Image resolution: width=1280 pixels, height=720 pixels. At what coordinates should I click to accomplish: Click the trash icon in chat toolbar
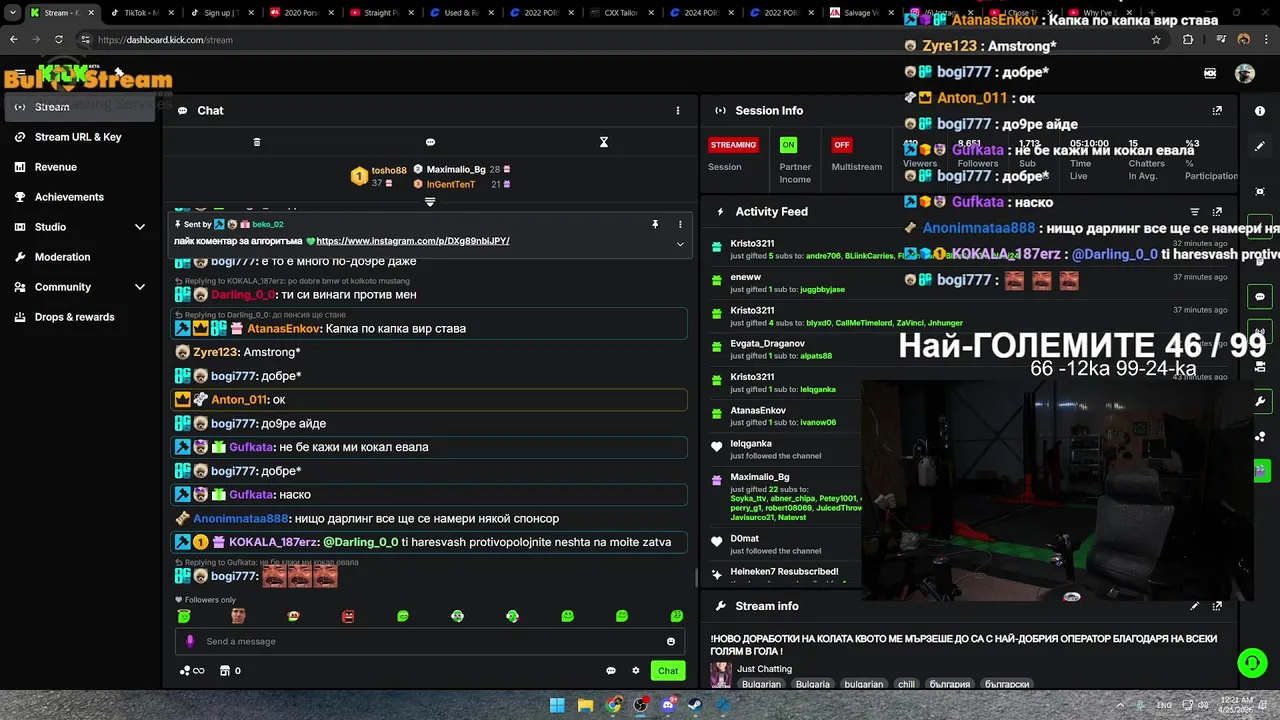tap(257, 142)
